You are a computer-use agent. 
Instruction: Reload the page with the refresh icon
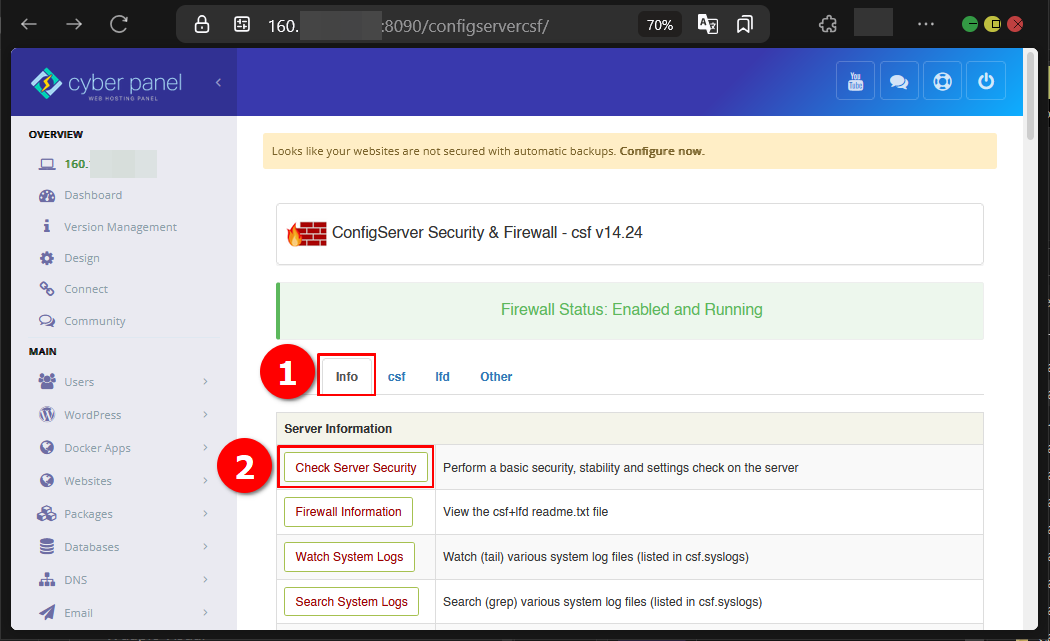point(119,25)
